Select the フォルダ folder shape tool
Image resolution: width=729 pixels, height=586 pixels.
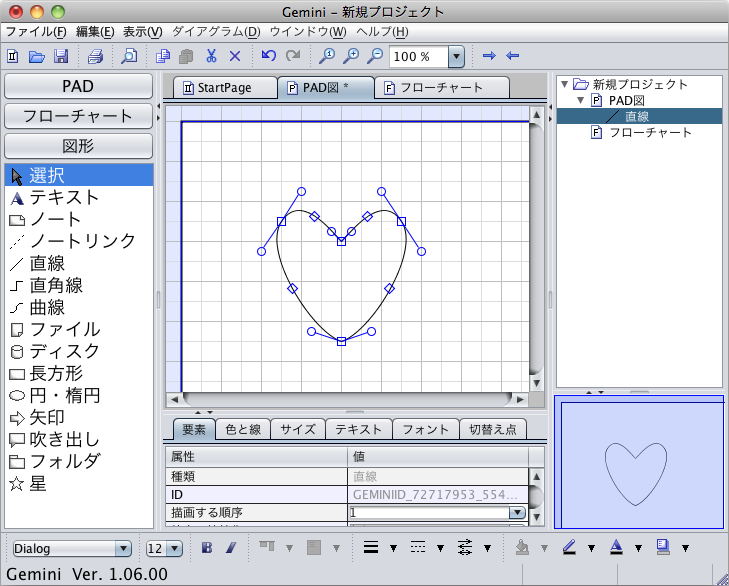pos(79,462)
